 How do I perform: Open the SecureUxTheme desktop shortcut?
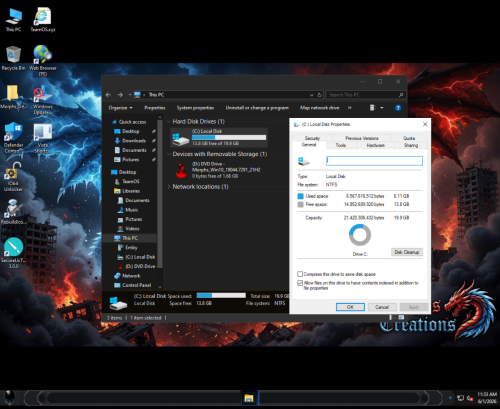(x=13, y=252)
